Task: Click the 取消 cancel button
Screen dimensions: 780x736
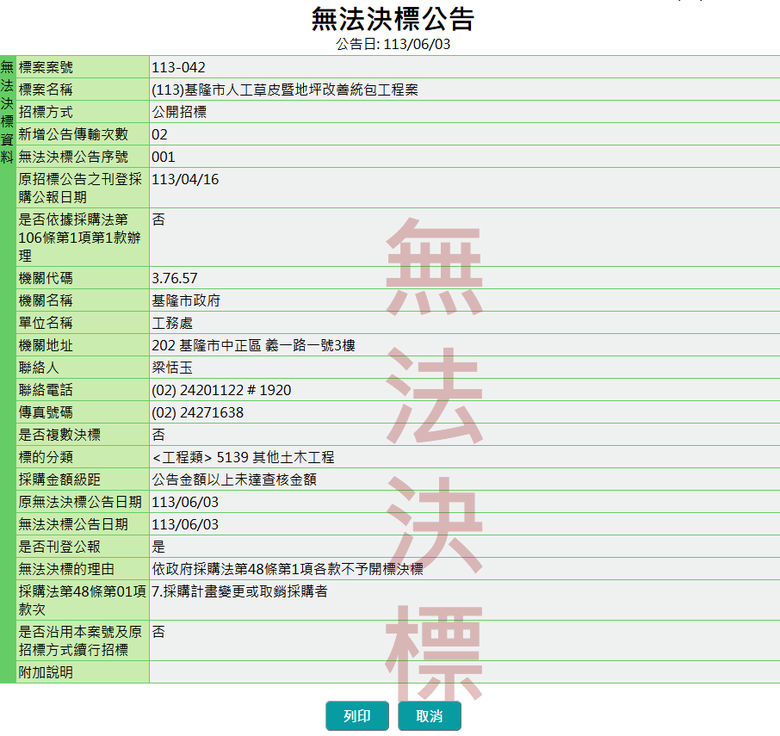Action: [429, 716]
